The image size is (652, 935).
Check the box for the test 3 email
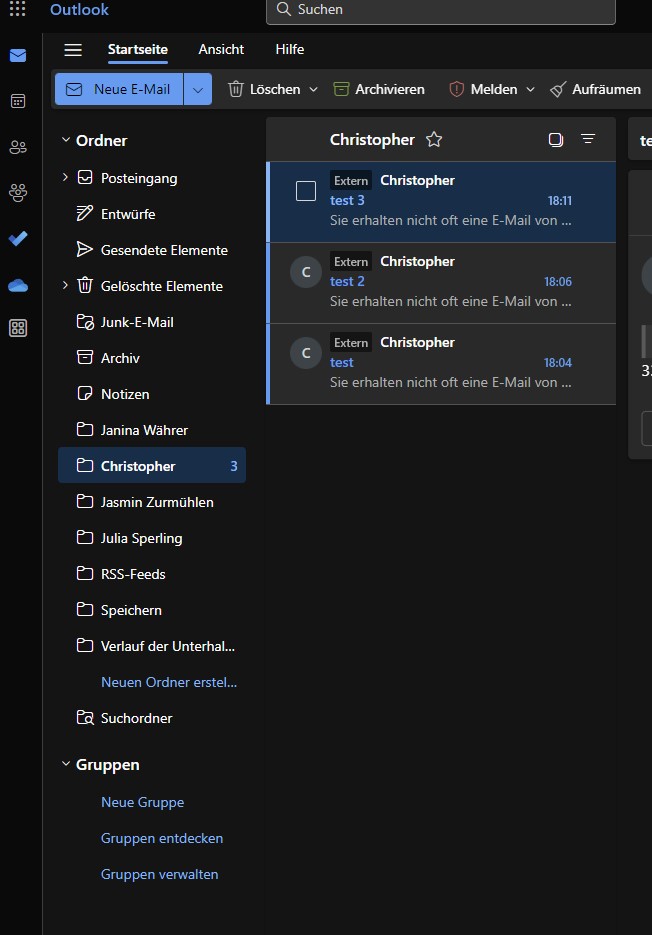306,191
